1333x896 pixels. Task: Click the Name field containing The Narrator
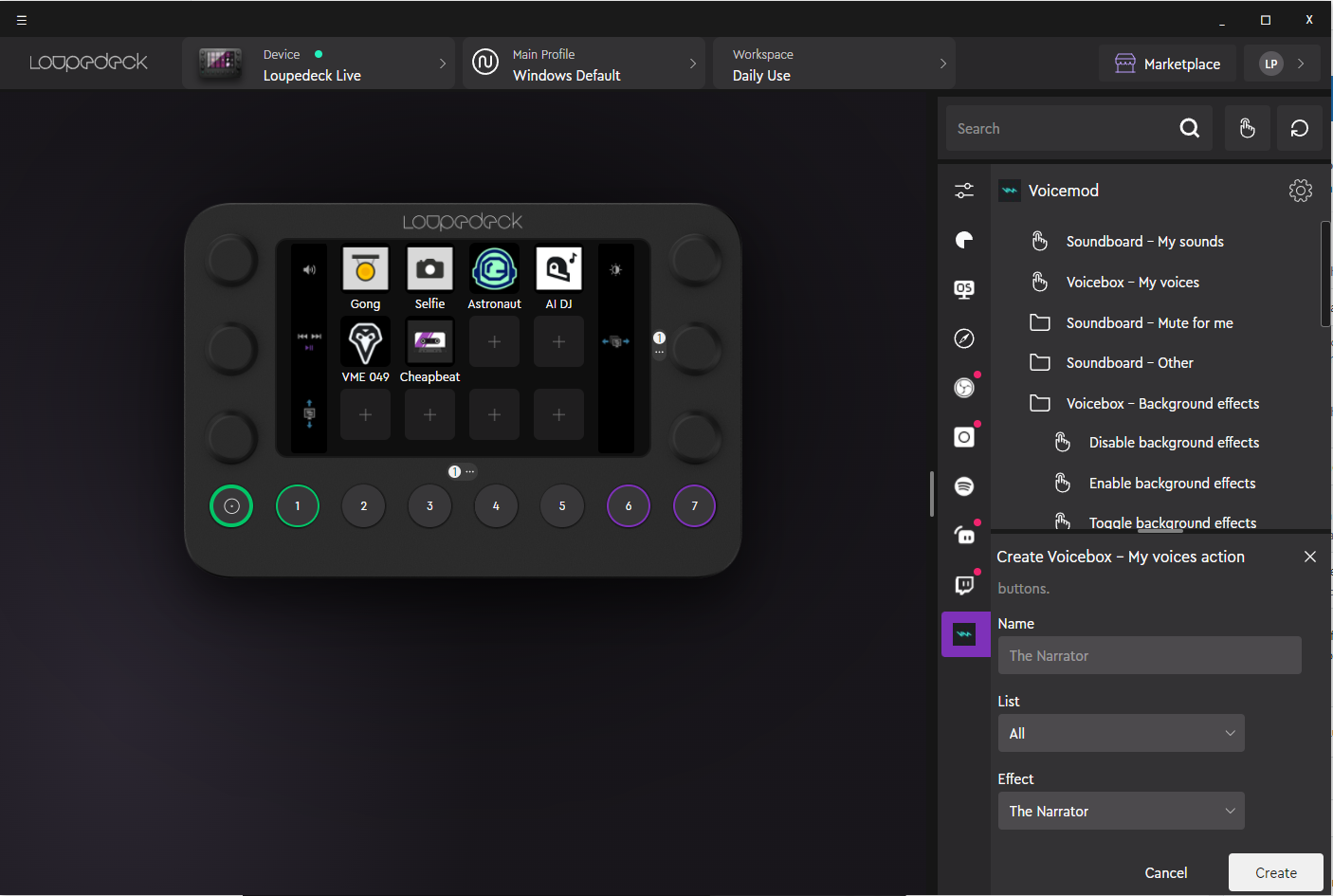pos(1149,655)
